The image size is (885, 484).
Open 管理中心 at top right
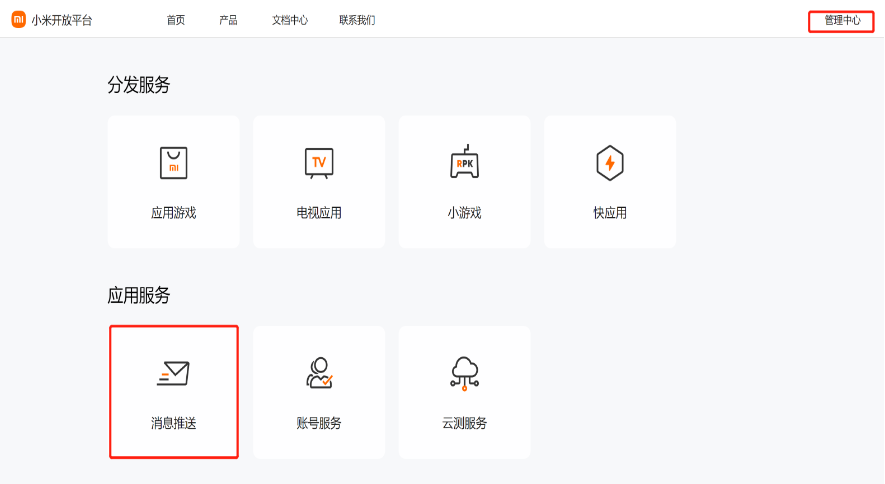coord(841,21)
